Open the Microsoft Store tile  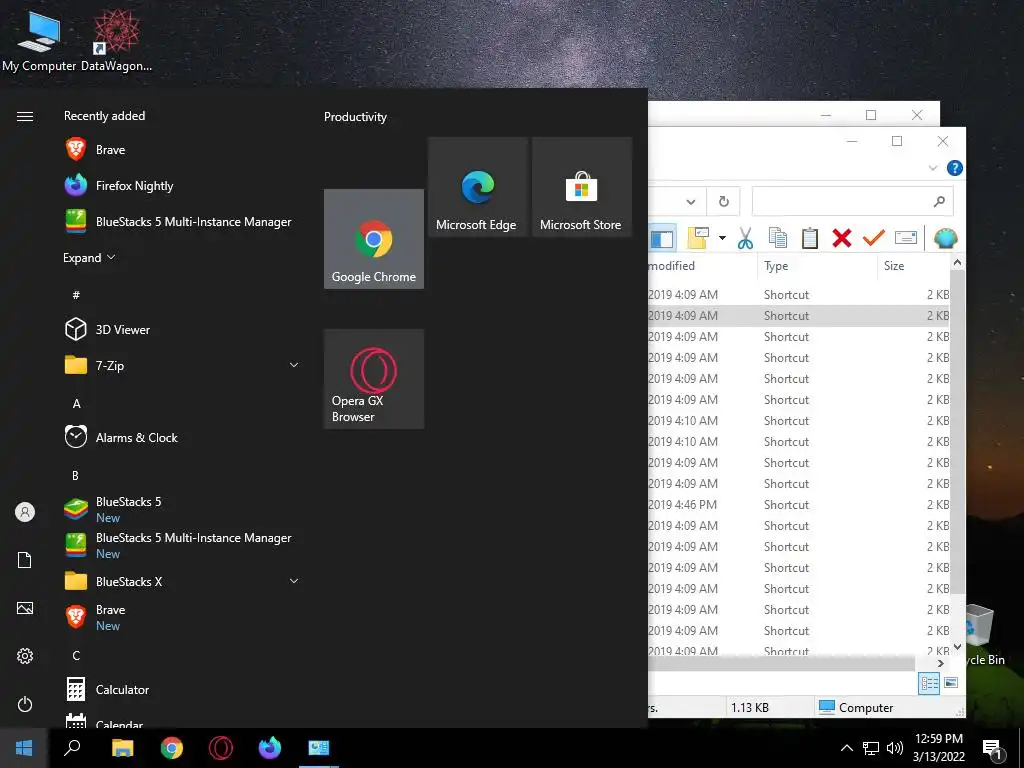581,187
